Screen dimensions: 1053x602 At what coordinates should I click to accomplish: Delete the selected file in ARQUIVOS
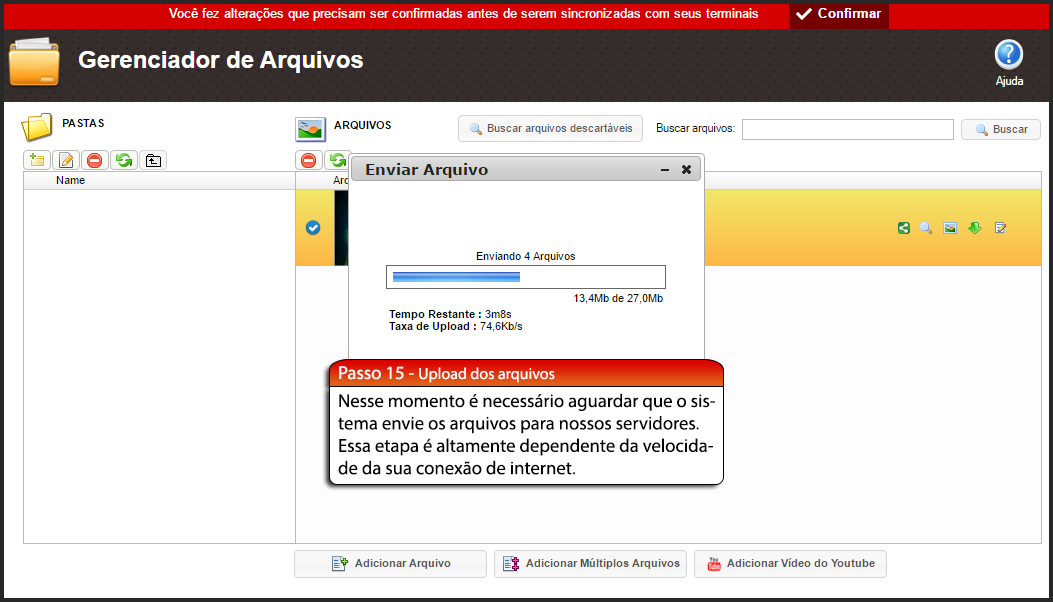(309, 160)
